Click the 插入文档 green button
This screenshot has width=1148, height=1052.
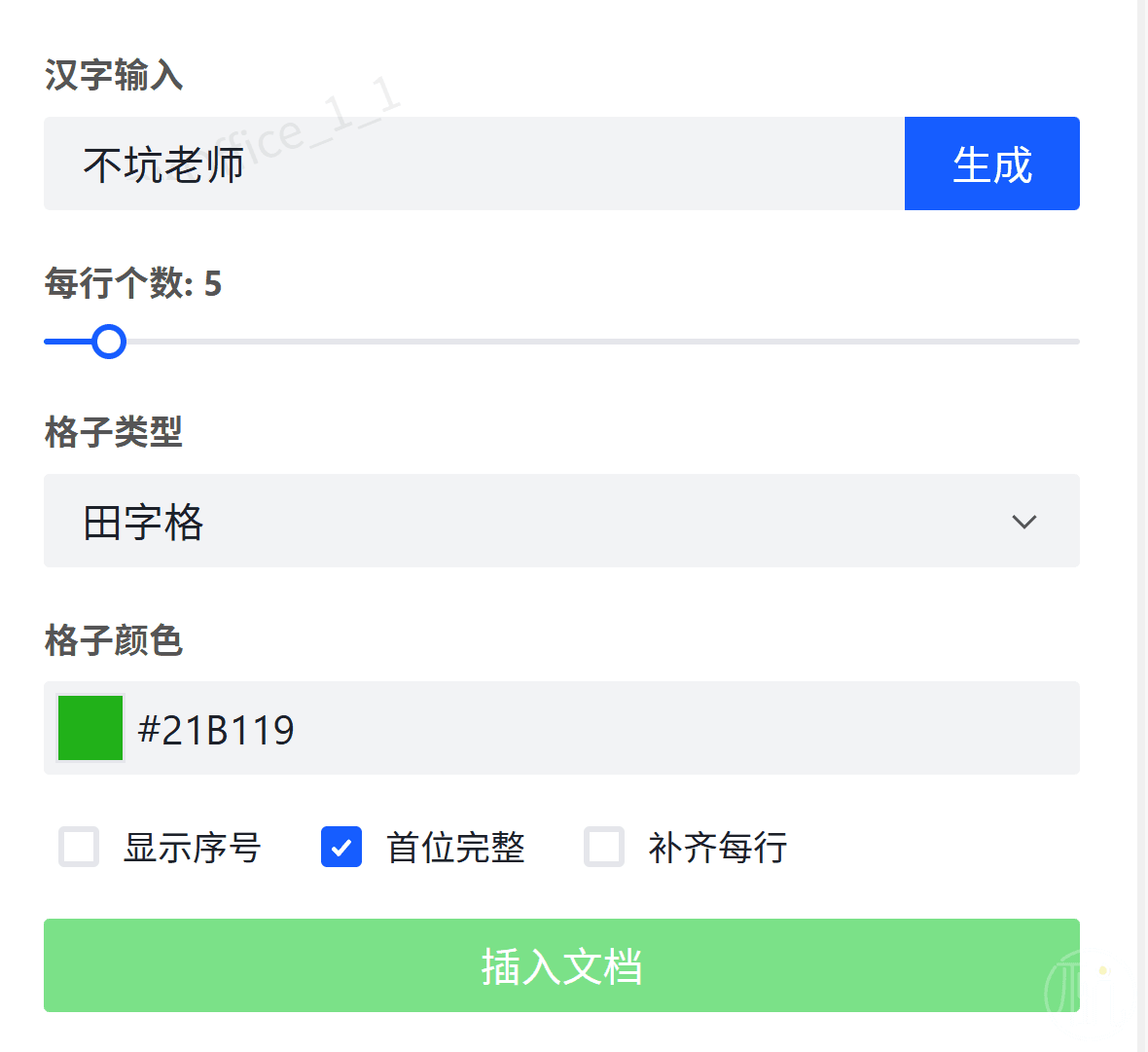click(x=561, y=965)
